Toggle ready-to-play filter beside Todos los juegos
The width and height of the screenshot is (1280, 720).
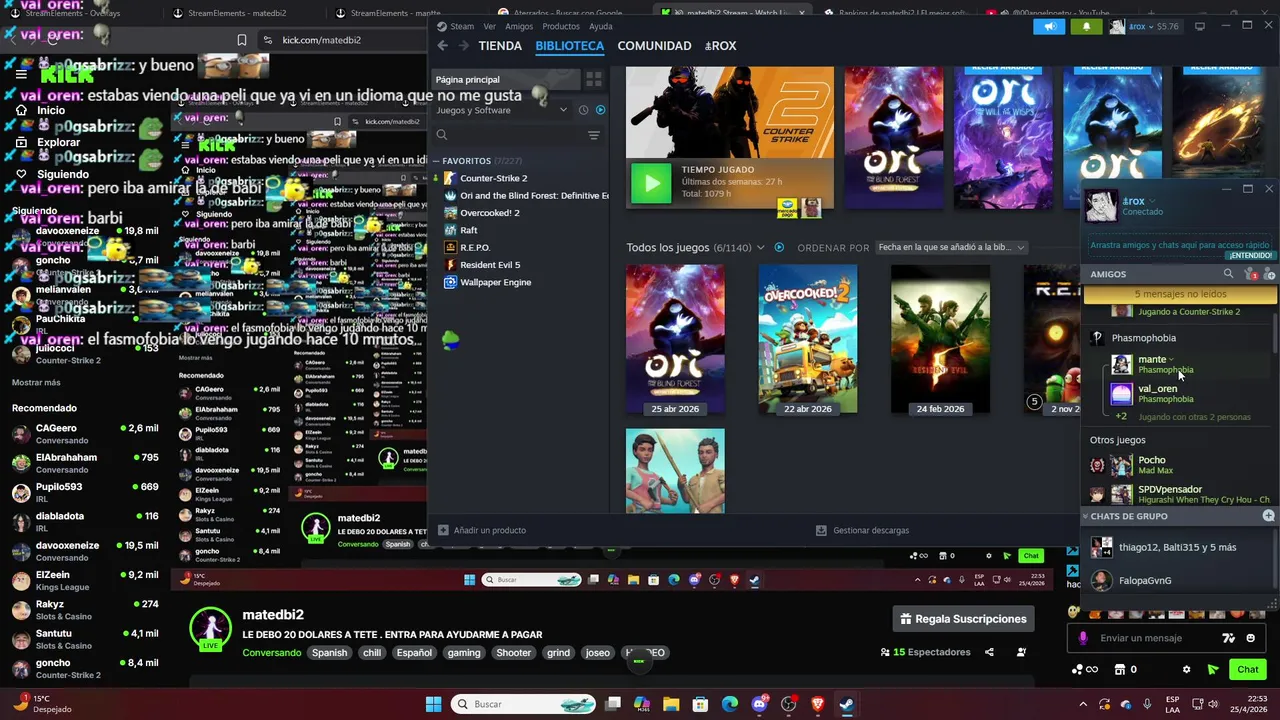[x=779, y=247]
